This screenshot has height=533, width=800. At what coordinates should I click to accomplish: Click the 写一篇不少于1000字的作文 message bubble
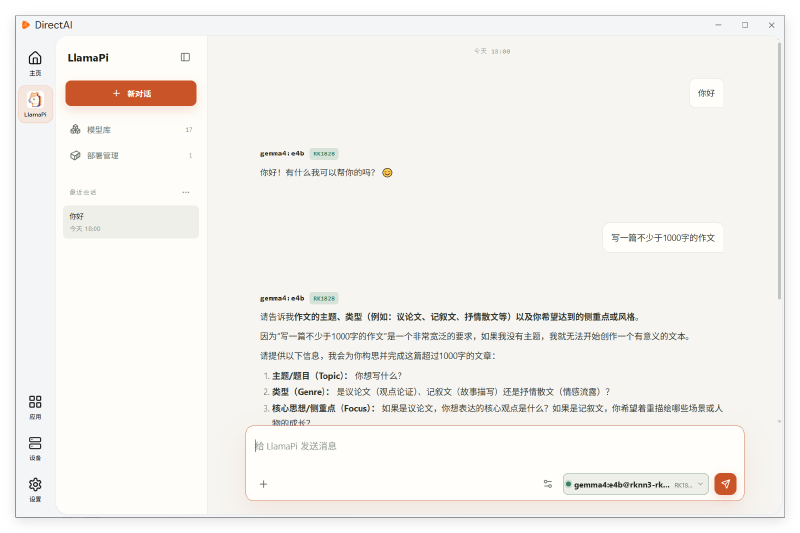coord(663,238)
